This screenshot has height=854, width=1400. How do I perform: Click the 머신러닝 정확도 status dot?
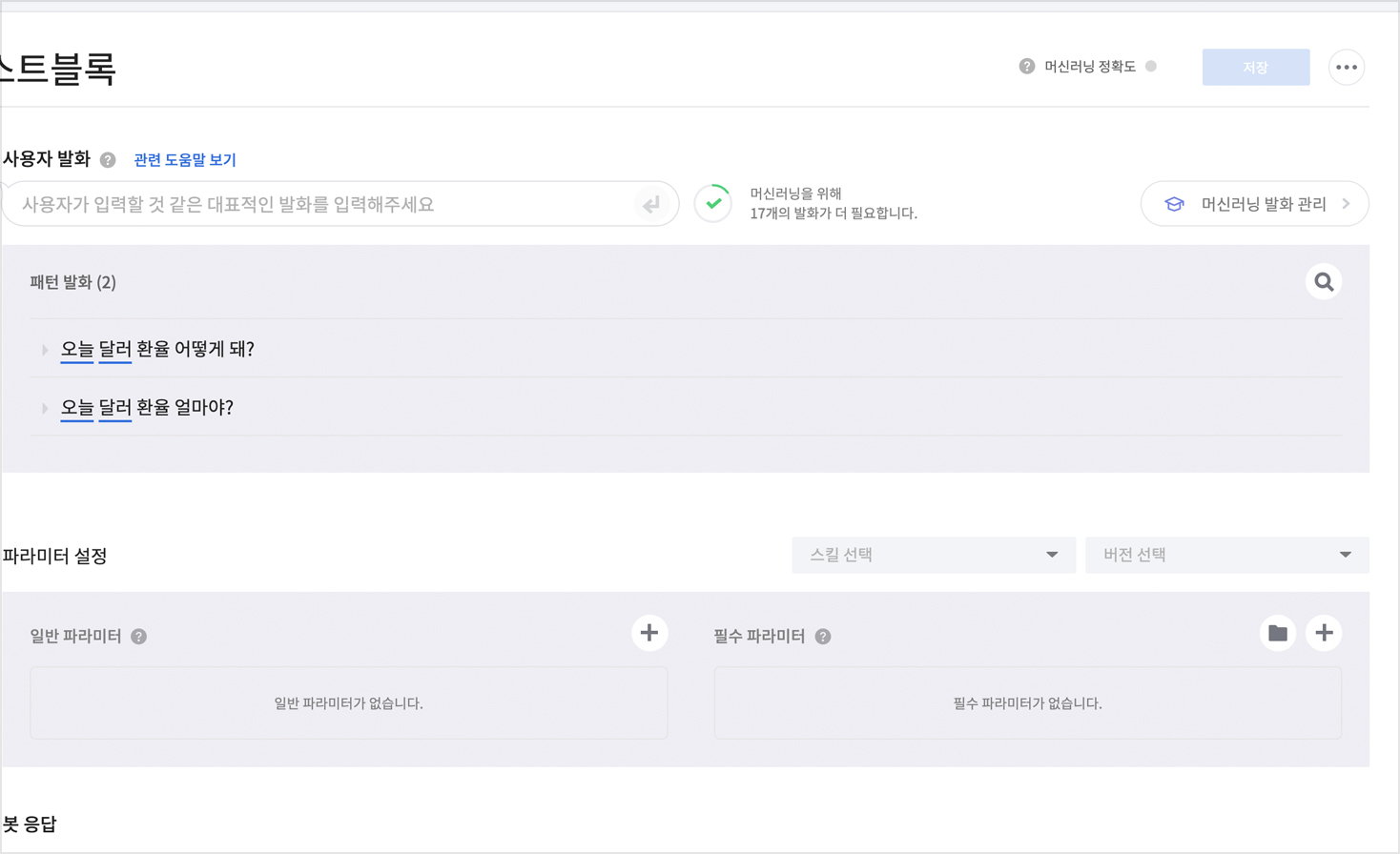(x=1151, y=66)
